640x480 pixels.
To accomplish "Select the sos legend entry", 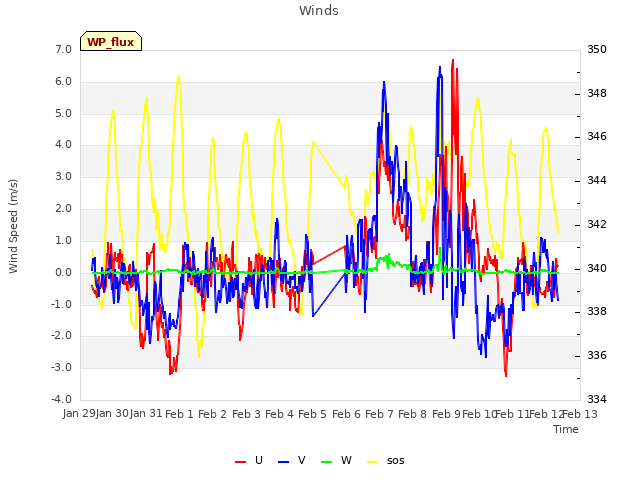I will [386, 461].
